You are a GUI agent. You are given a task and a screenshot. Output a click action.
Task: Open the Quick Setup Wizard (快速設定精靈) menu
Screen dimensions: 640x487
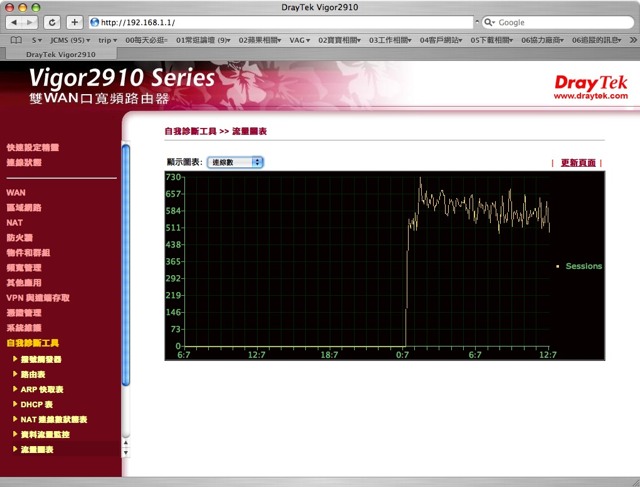tap(33, 147)
